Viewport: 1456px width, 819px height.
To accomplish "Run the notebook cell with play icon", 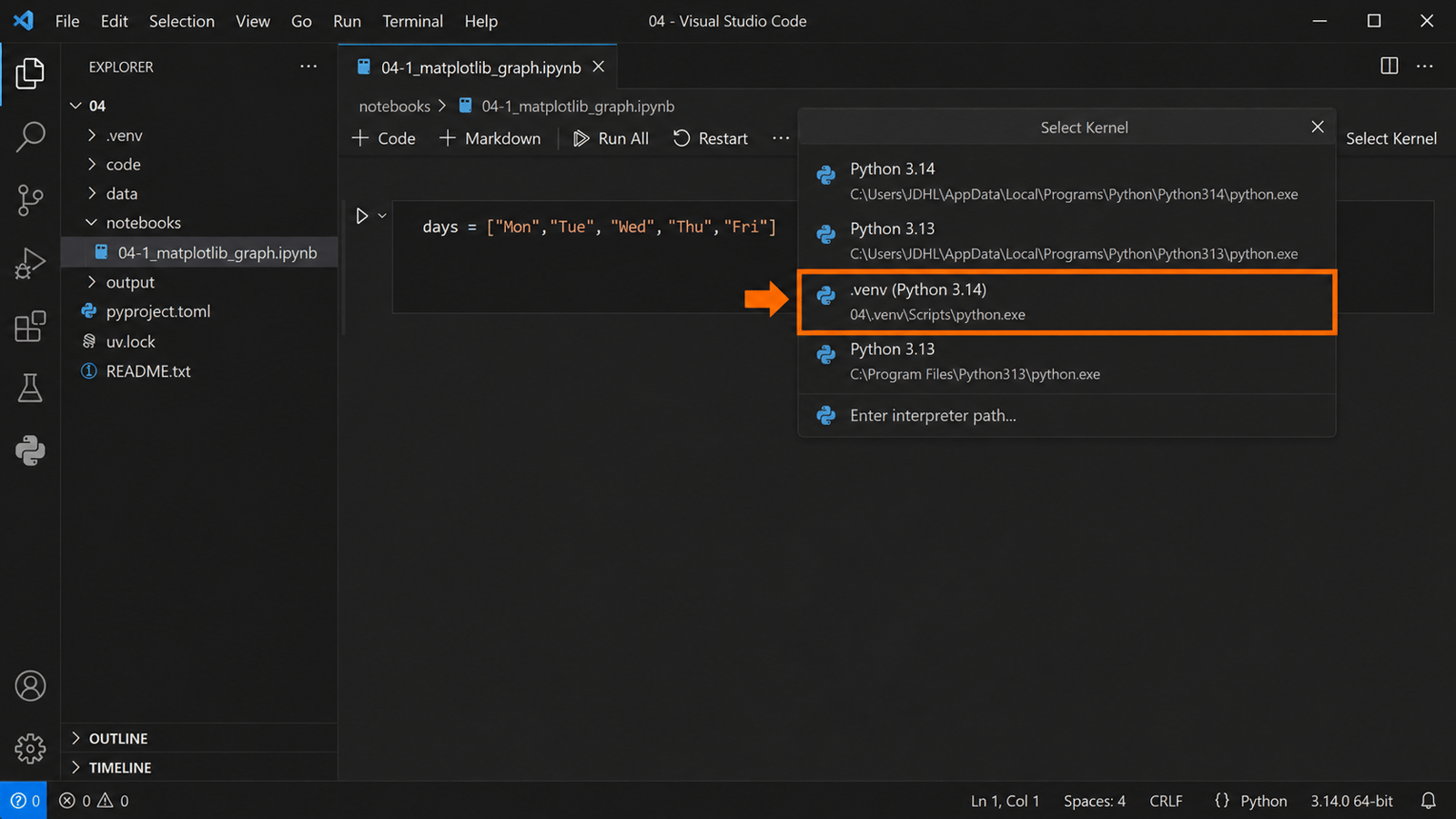I will point(362,216).
